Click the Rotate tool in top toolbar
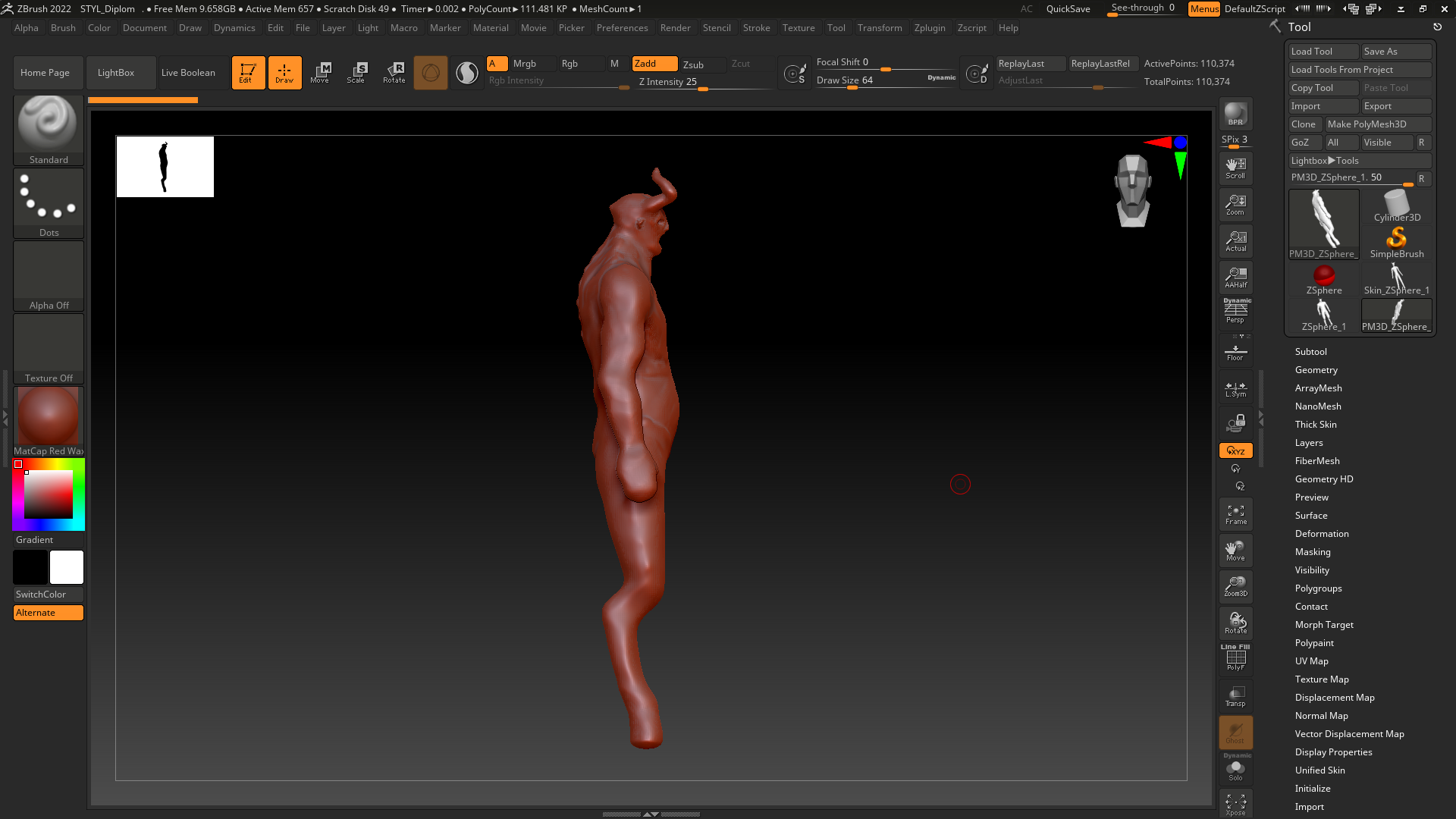Viewport: 1456px width, 819px height. tap(394, 72)
